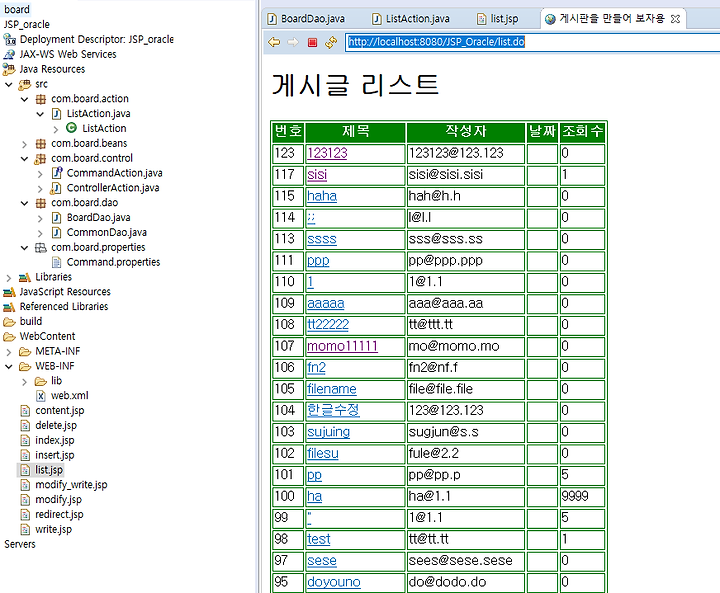Click the WebContent folder icon

click(9, 337)
